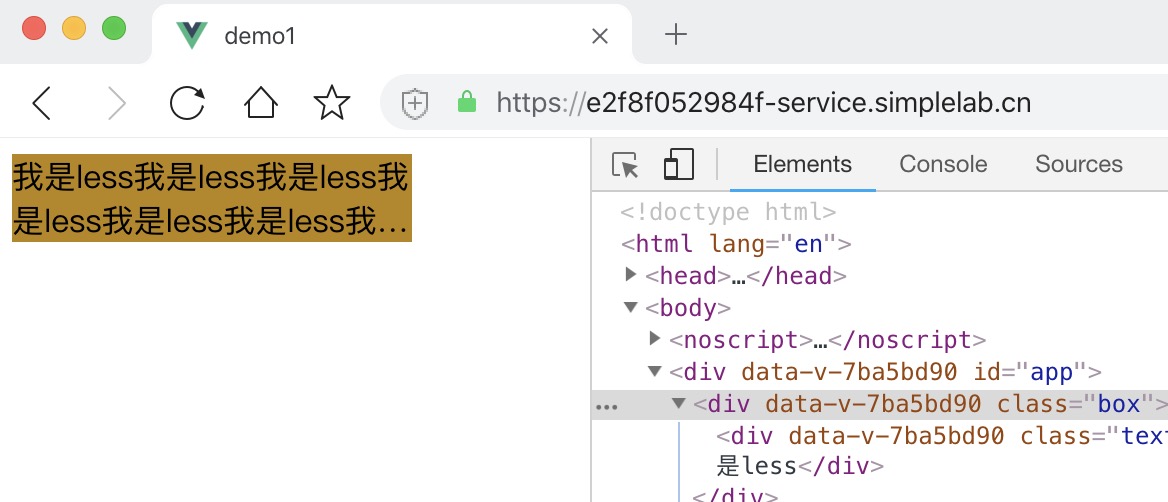Select the <!doctype html> line
This screenshot has width=1168, height=502.
(x=728, y=212)
